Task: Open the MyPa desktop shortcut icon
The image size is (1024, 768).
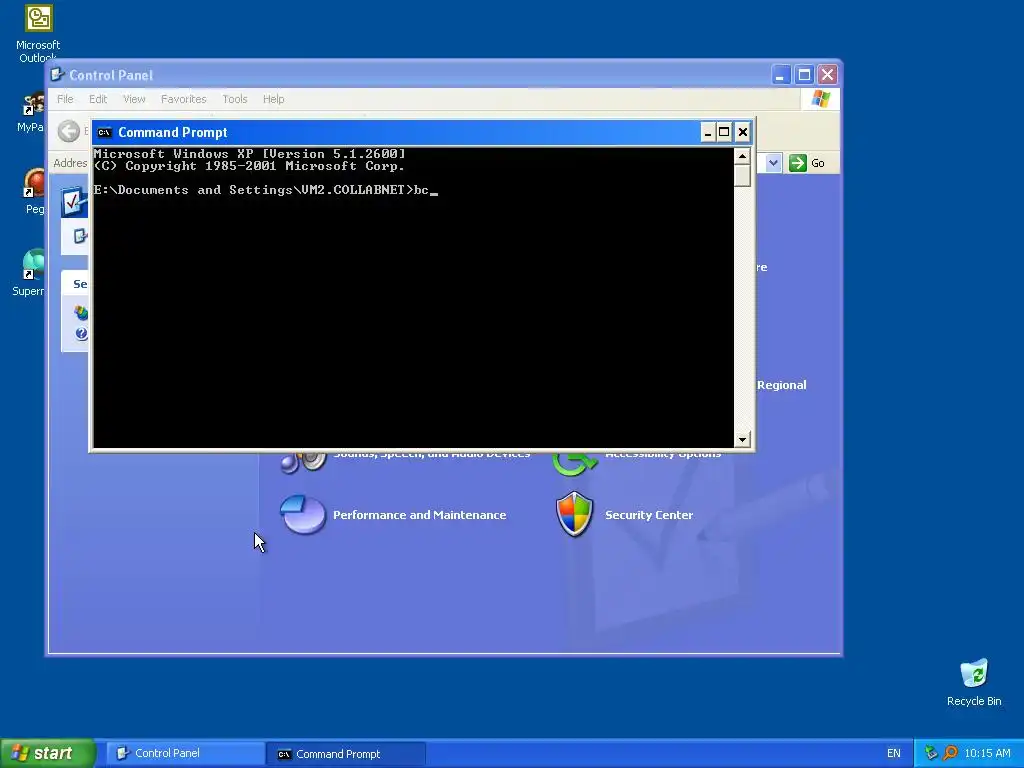Action: point(34,104)
